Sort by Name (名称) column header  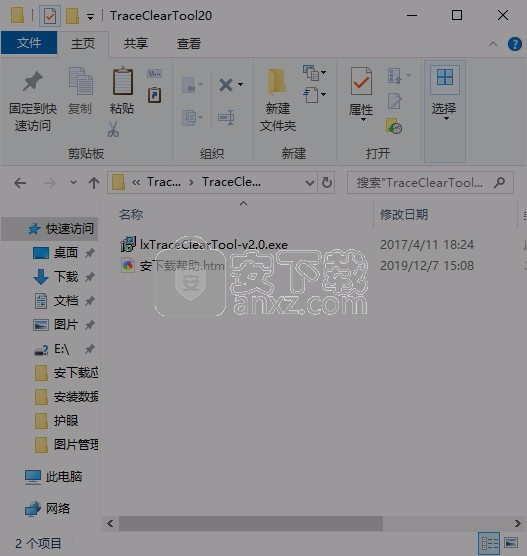point(131,215)
